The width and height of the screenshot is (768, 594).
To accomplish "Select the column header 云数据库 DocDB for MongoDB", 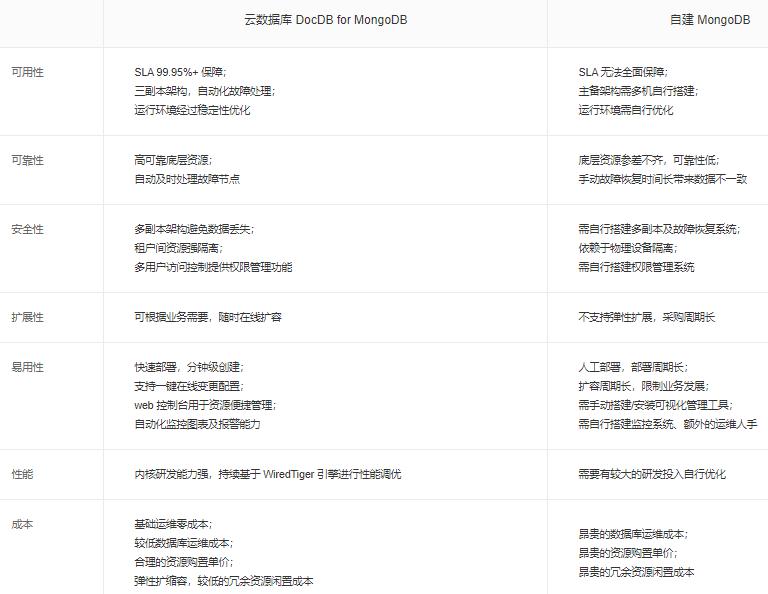I will point(325,20).
